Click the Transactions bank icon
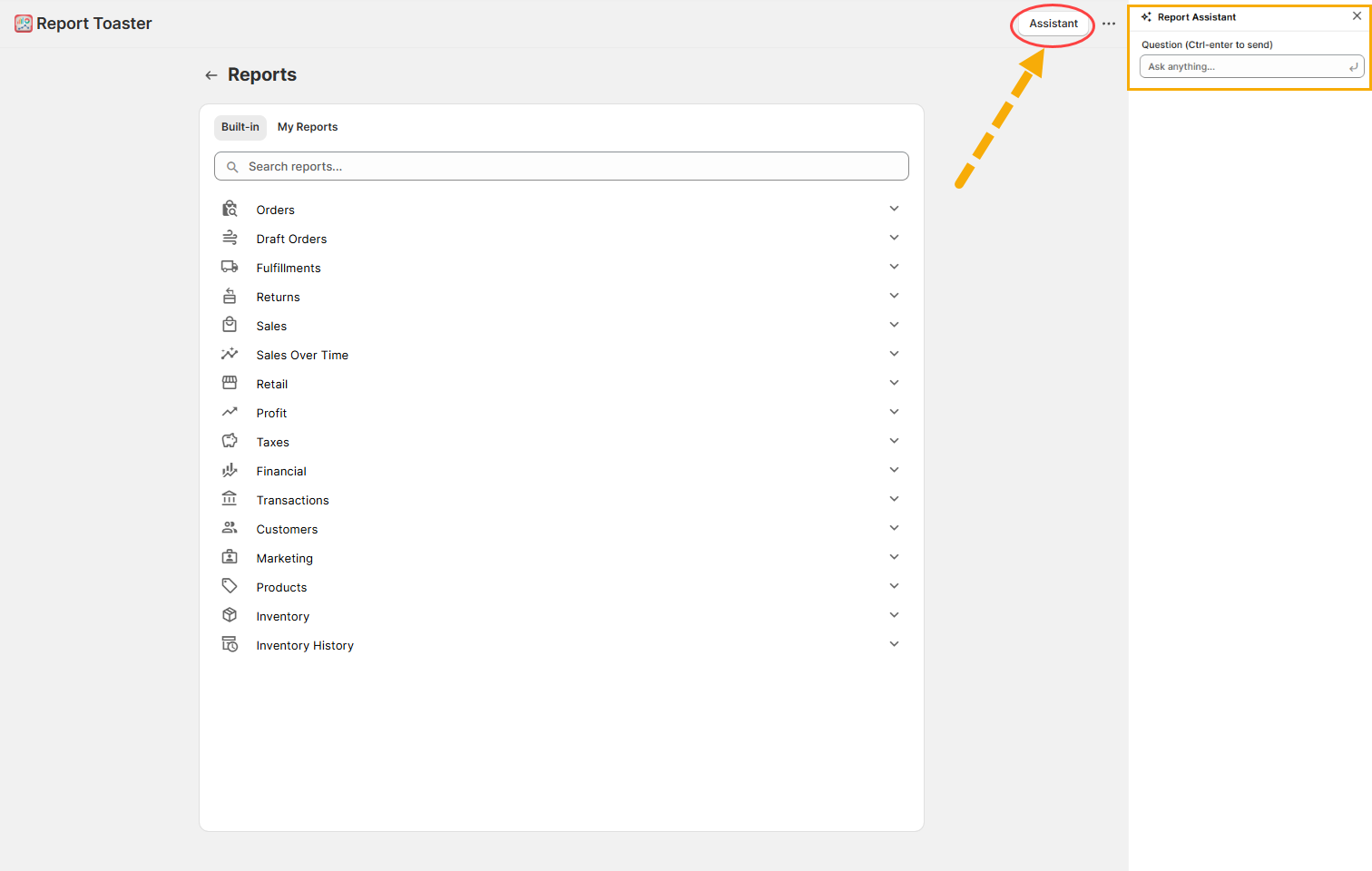This screenshot has height=871, width=1372. click(x=230, y=499)
